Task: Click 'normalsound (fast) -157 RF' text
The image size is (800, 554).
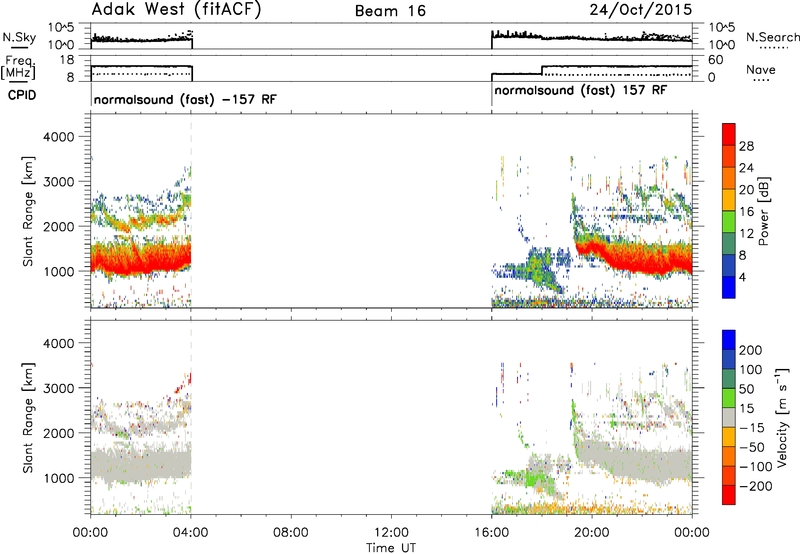Action: point(185,99)
